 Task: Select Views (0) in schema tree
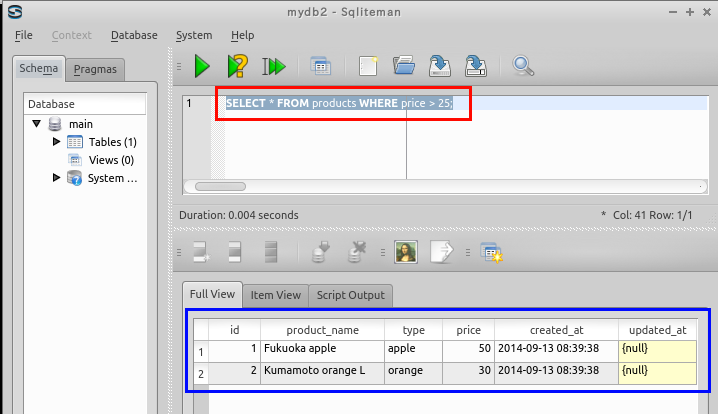point(111,160)
